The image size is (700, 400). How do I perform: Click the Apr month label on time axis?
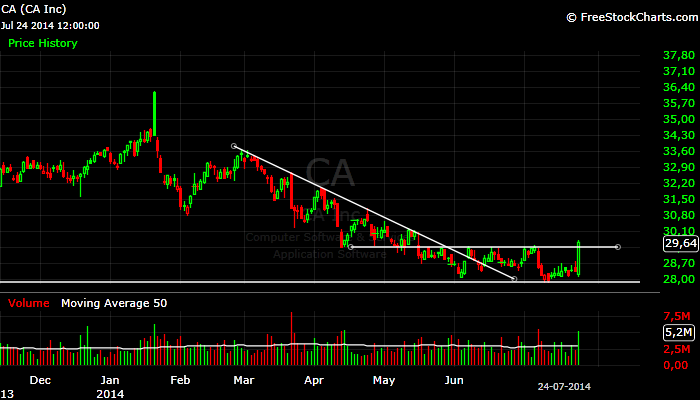point(314,380)
